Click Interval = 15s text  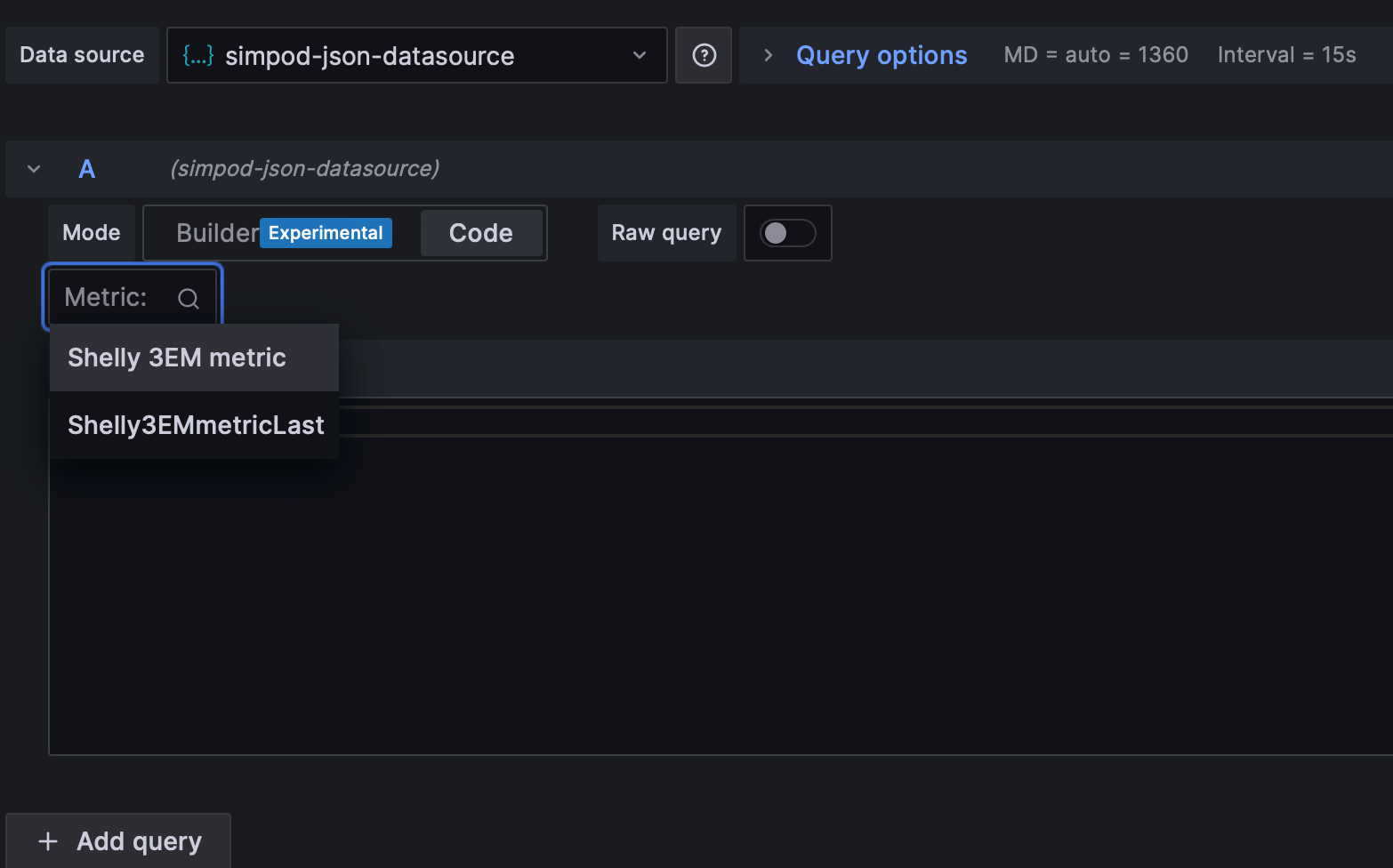1286,55
